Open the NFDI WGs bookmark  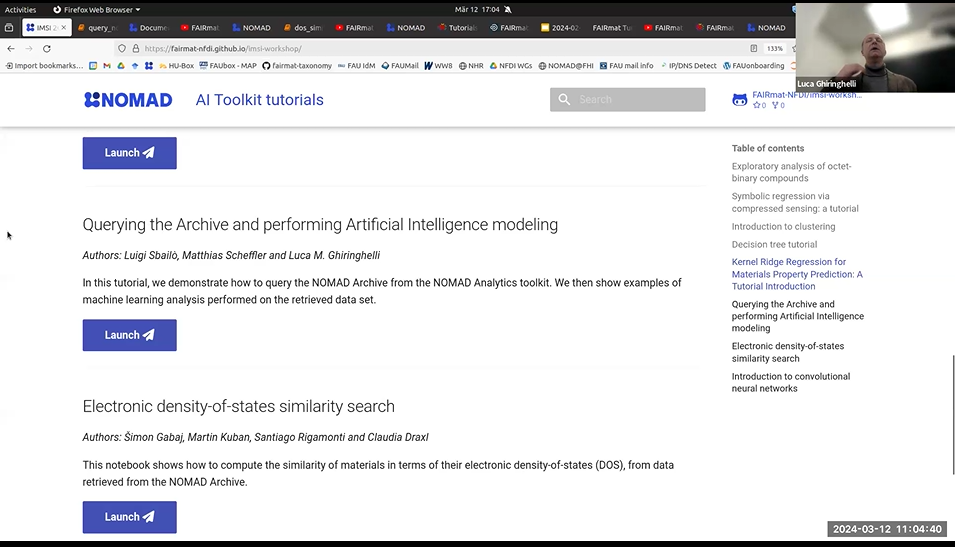tap(511, 66)
